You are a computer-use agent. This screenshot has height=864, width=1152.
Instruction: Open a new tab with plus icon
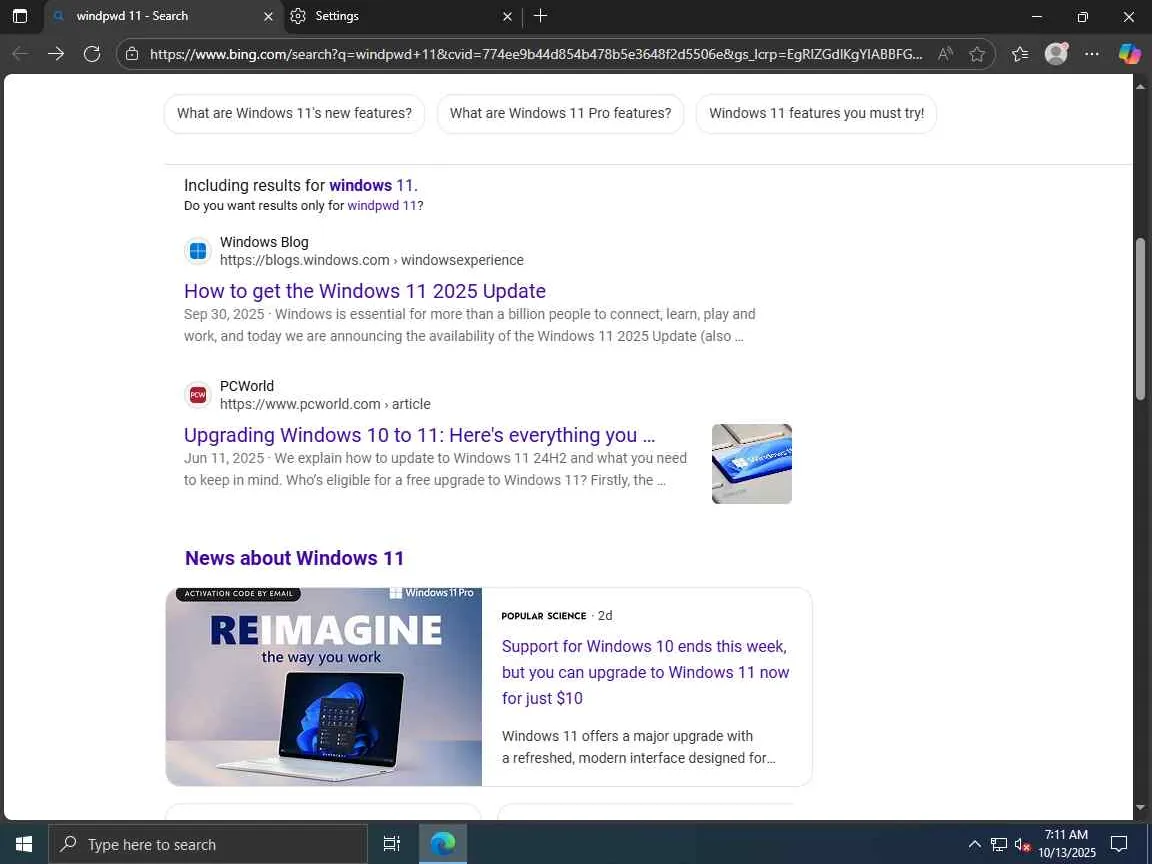click(540, 16)
